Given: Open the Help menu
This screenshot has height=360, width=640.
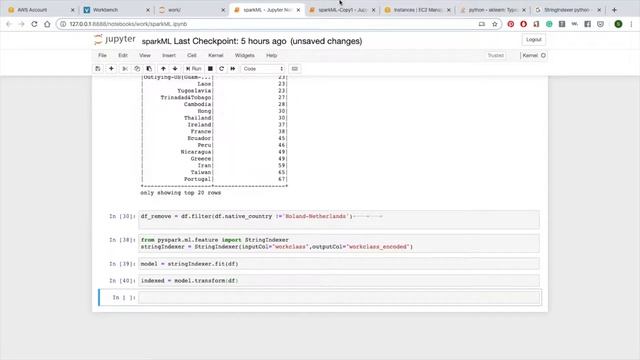Looking at the screenshot, I should 271,56.
